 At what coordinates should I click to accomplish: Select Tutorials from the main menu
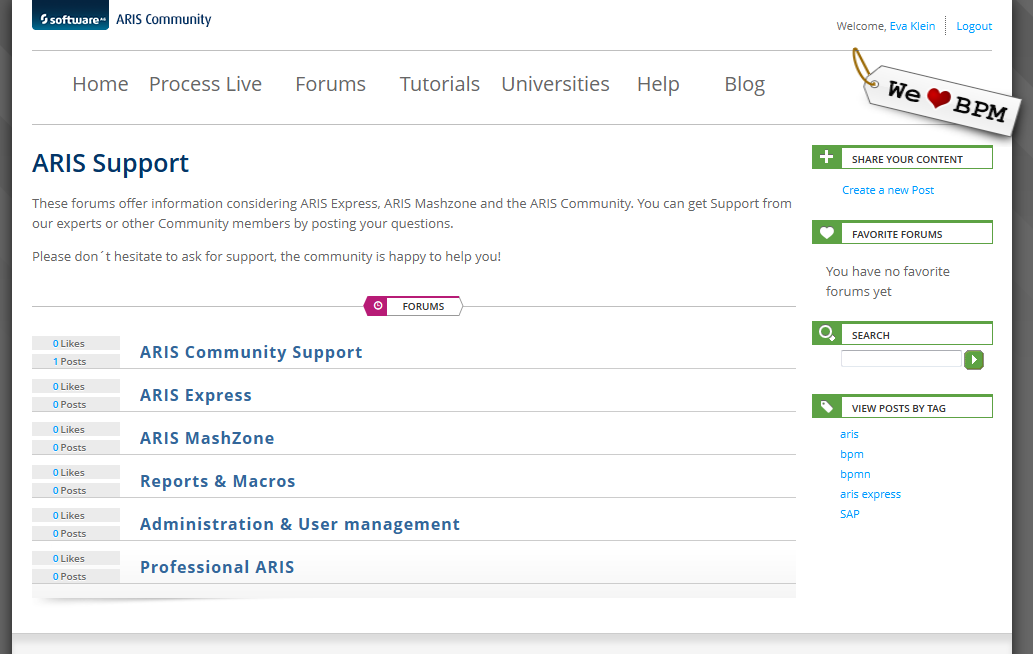(439, 84)
